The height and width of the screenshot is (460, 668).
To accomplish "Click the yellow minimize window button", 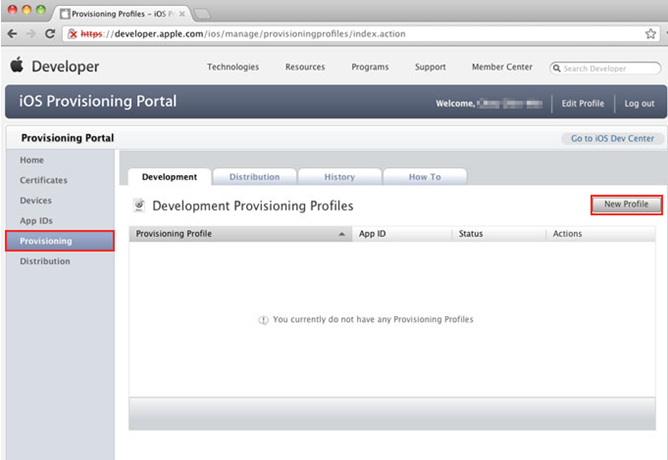I will pyautogui.click(x=27, y=9).
